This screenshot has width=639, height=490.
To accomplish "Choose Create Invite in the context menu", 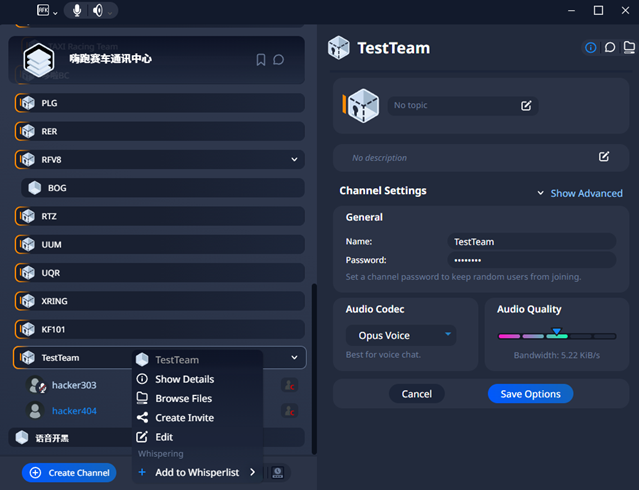I will (x=184, y=418).
